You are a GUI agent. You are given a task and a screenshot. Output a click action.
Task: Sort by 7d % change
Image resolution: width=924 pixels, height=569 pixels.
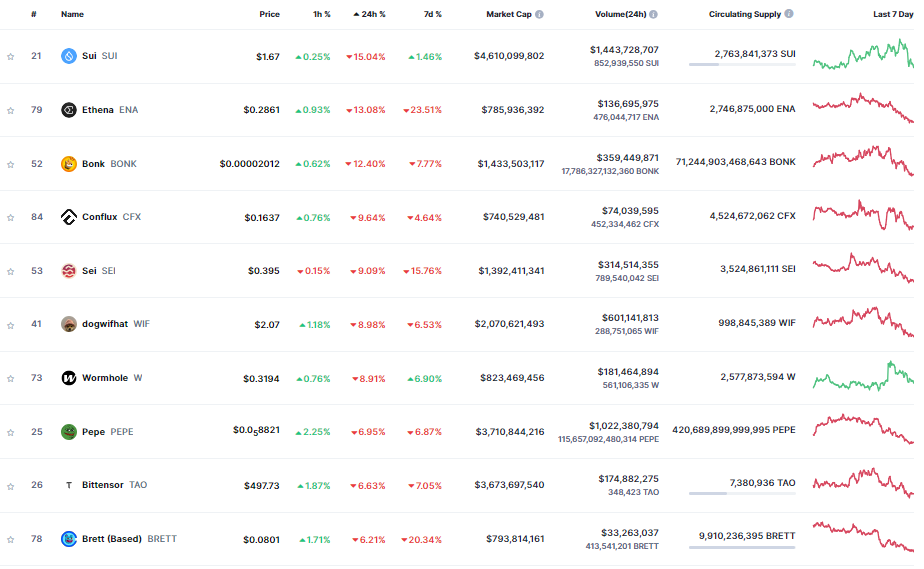pos(433,14)
